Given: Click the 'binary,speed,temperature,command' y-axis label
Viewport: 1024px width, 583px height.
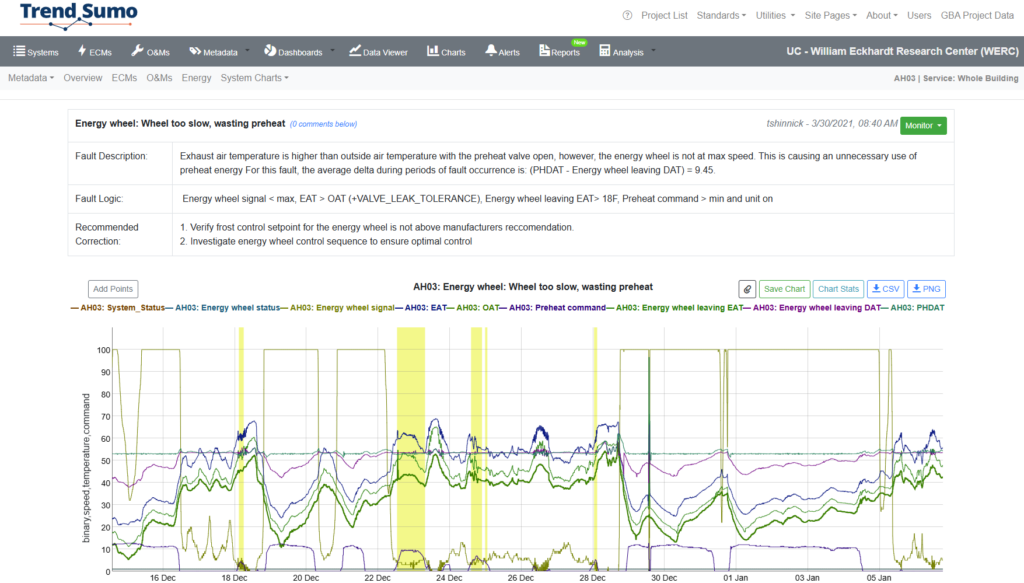Looking at the screenshot, I should coord(86,468).
